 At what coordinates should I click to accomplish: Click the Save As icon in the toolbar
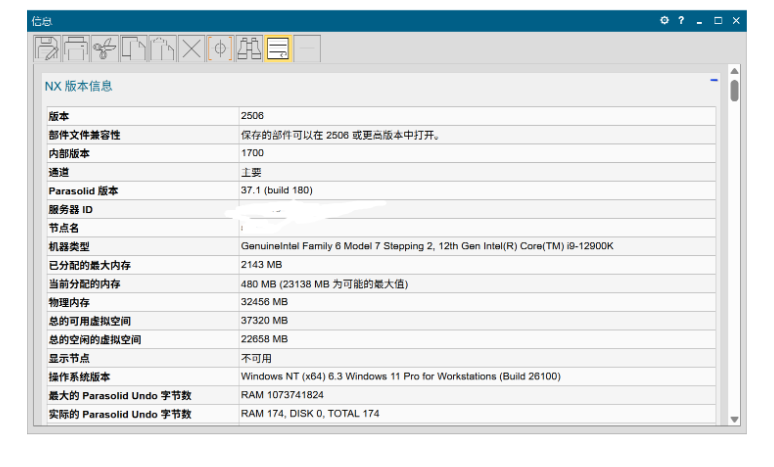point(46,48)
